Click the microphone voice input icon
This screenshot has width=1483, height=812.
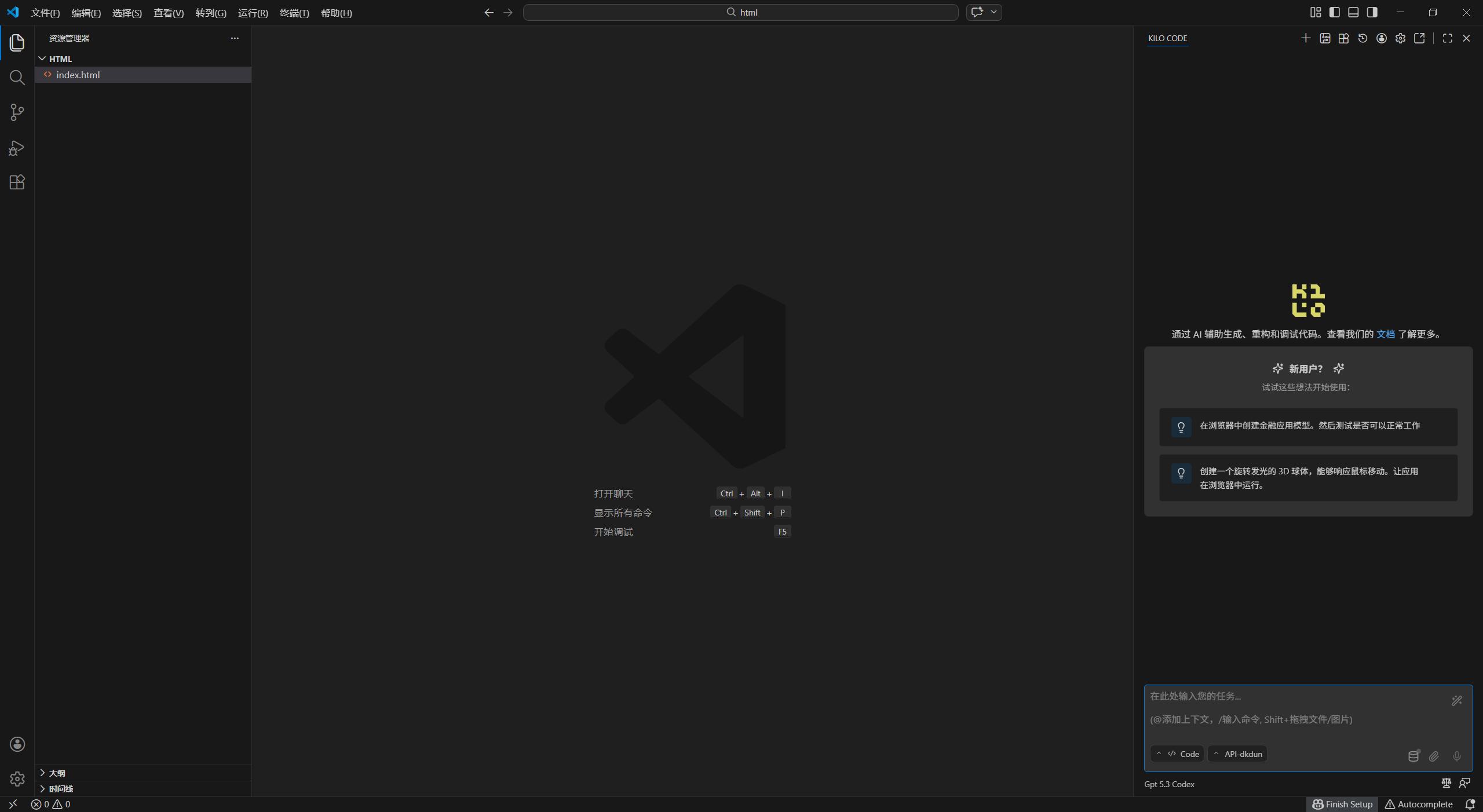pyautogui.click(x=1456, y=756)
